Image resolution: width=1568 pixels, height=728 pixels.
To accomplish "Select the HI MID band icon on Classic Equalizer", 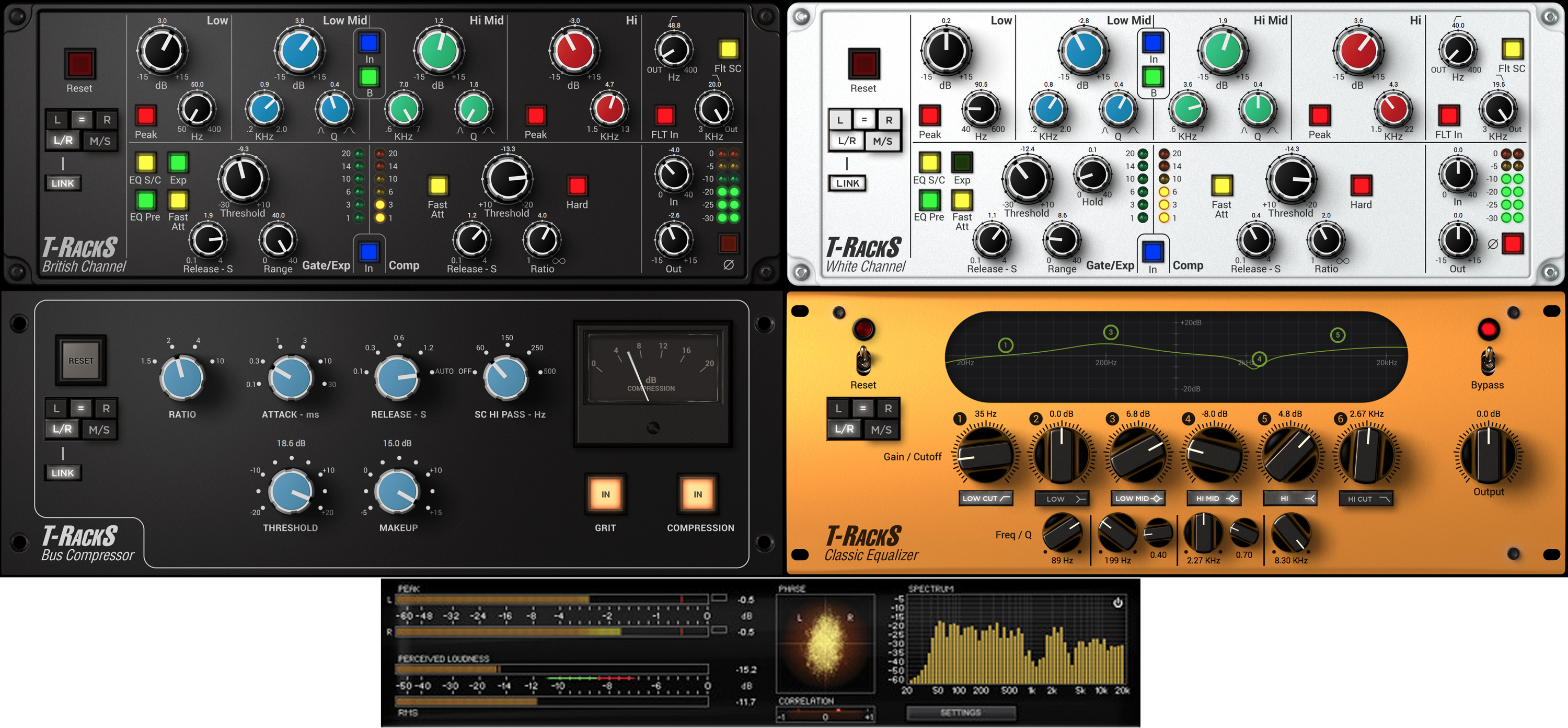I will (x=1214, y=499).
